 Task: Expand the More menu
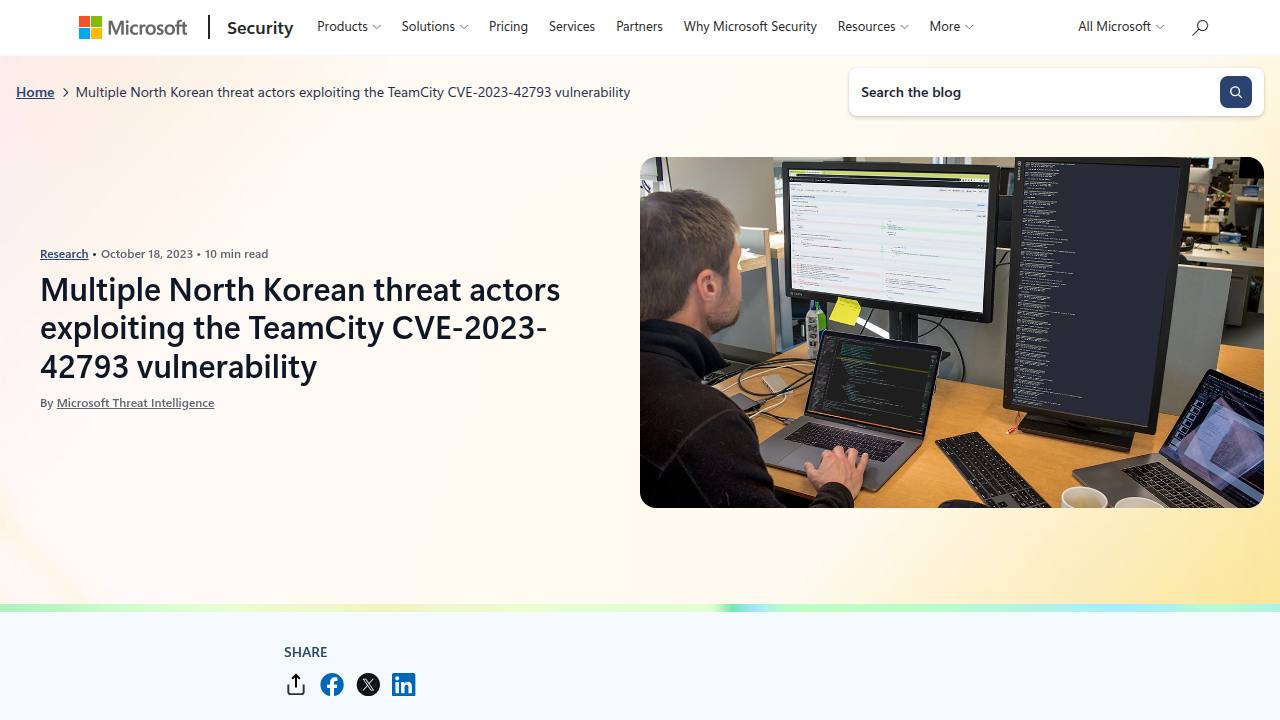pyautogui.click(x=951, y=27)
